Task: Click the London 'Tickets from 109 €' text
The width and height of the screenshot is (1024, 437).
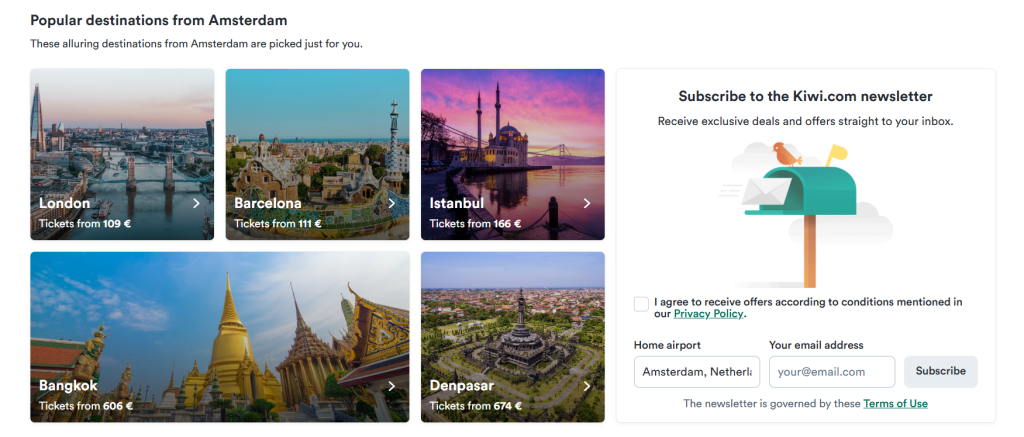Action: click(85, 224)
